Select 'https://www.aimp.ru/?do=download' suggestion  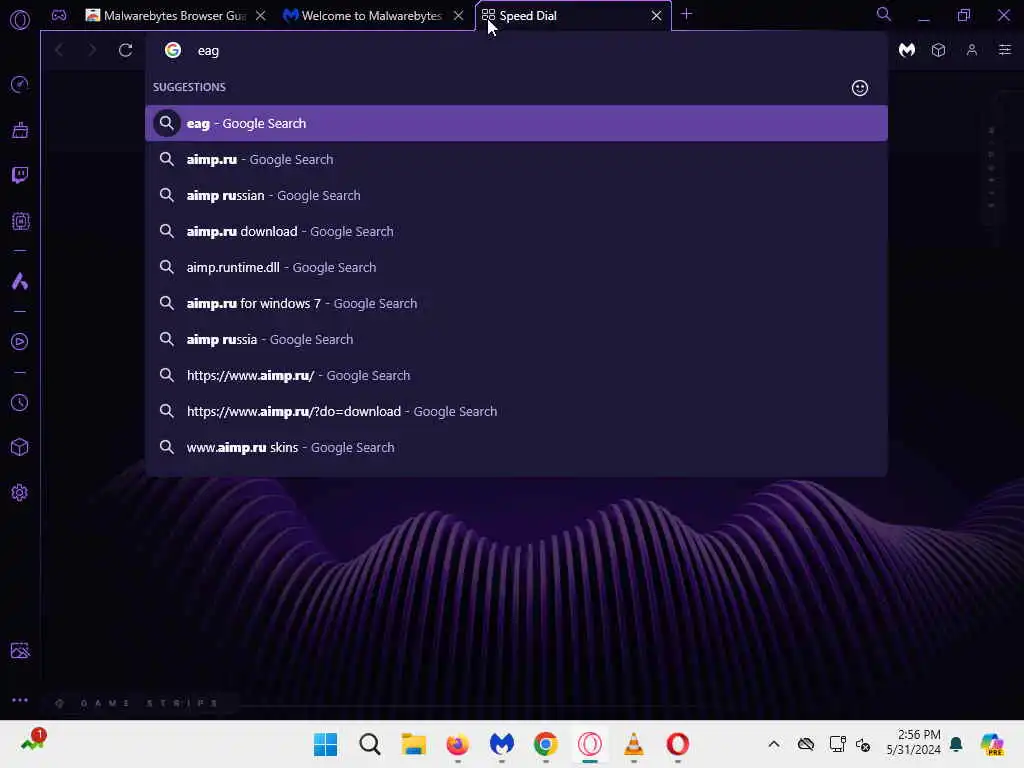pos(516,411)
